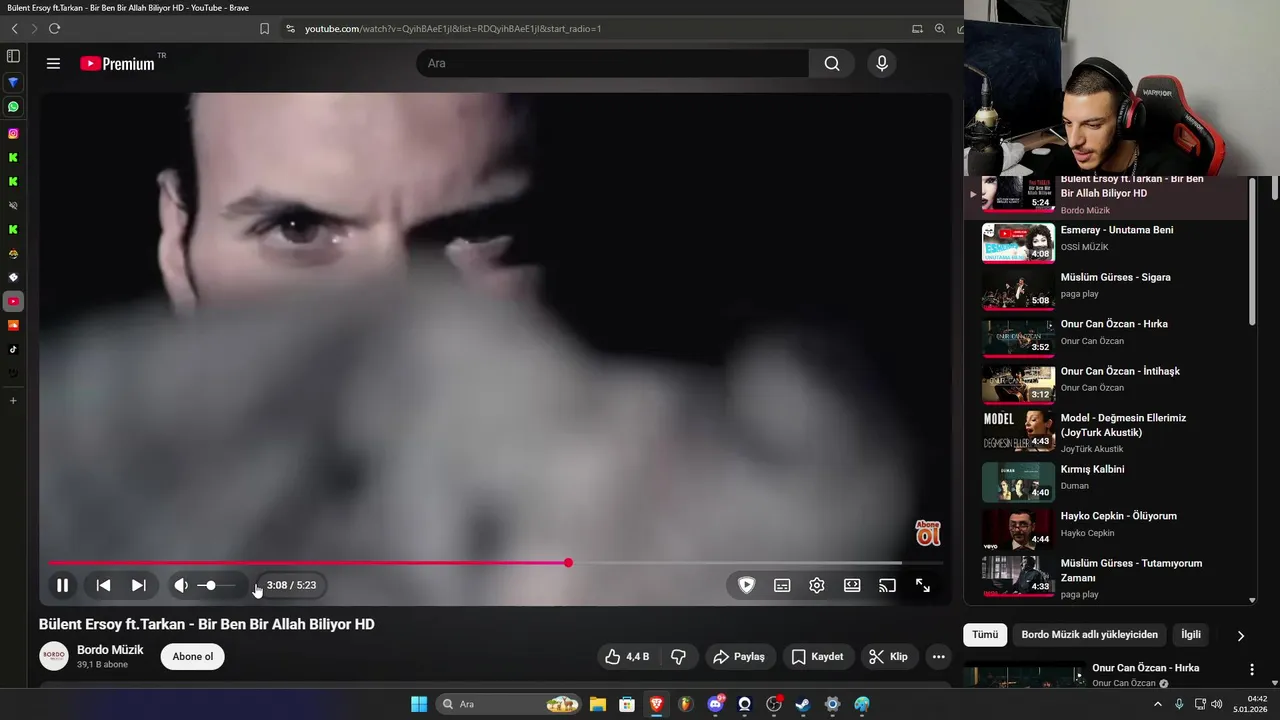This screenshot has height=720, width=1280.
Task: Open TikTok from Brave sidebar
Action: coord(13,349)
